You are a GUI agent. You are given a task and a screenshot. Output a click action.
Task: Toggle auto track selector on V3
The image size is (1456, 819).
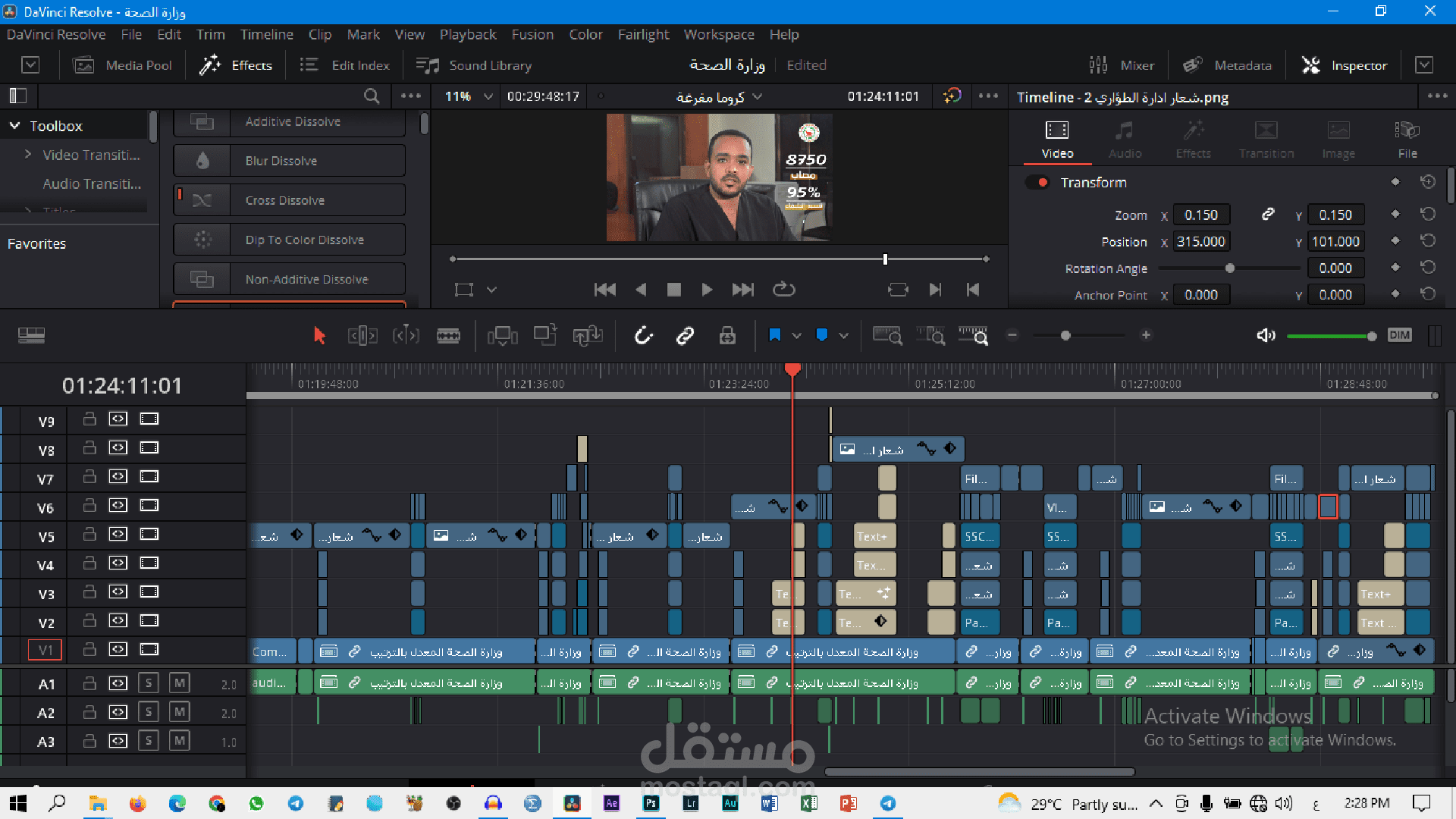pyautogui.click(x=118, y=591)
